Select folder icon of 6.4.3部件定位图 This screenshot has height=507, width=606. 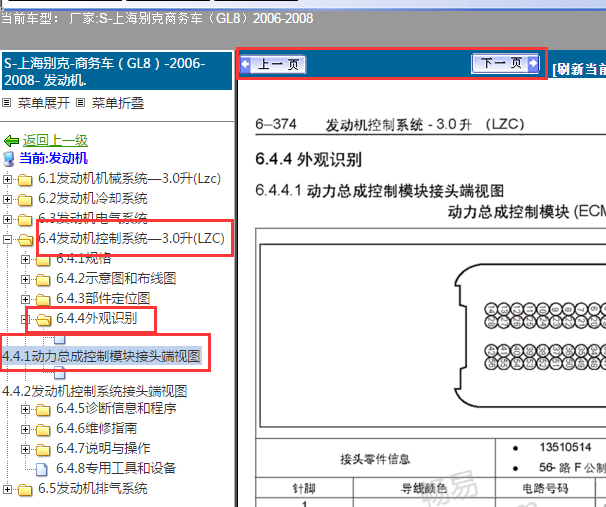click(x=43, y=299)
